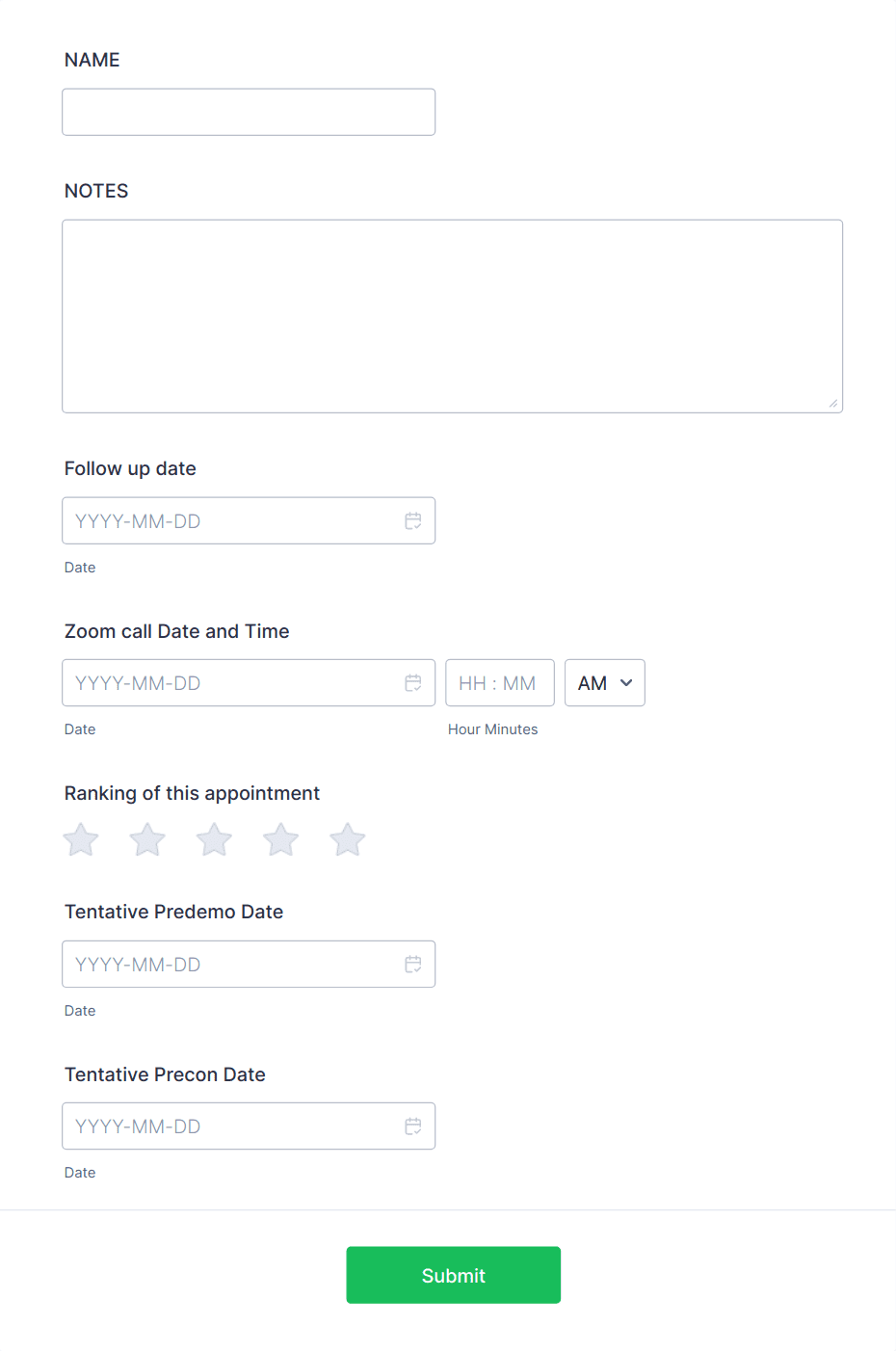The image size is (896, 1351).
Task: Submit the form
Action: point(453,1274)
